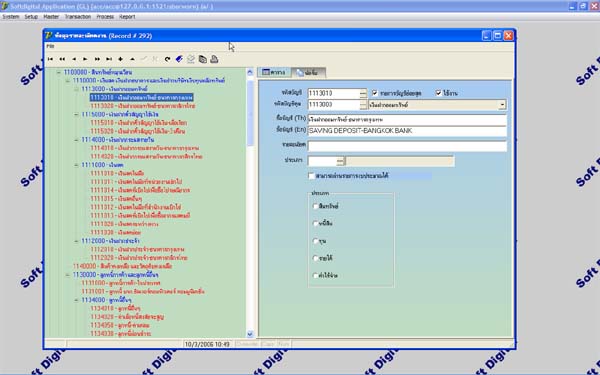Click the English name field SAVING DEPOSIT-BANGKOK BANK
600x375 pixels.
pos(407,131)
